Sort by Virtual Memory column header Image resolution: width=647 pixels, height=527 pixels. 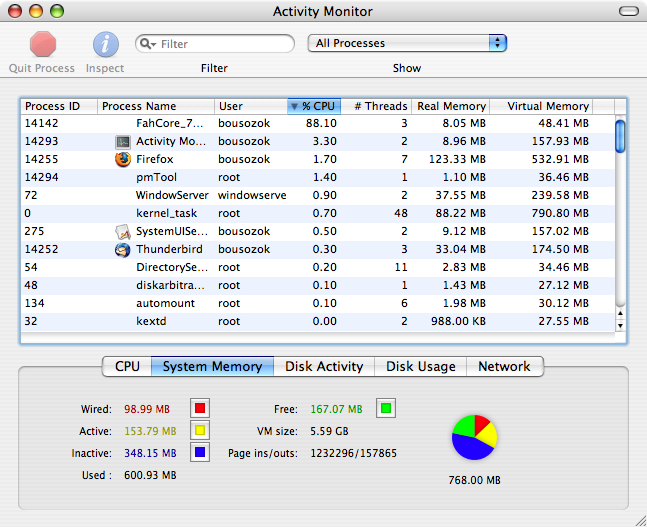541,106
